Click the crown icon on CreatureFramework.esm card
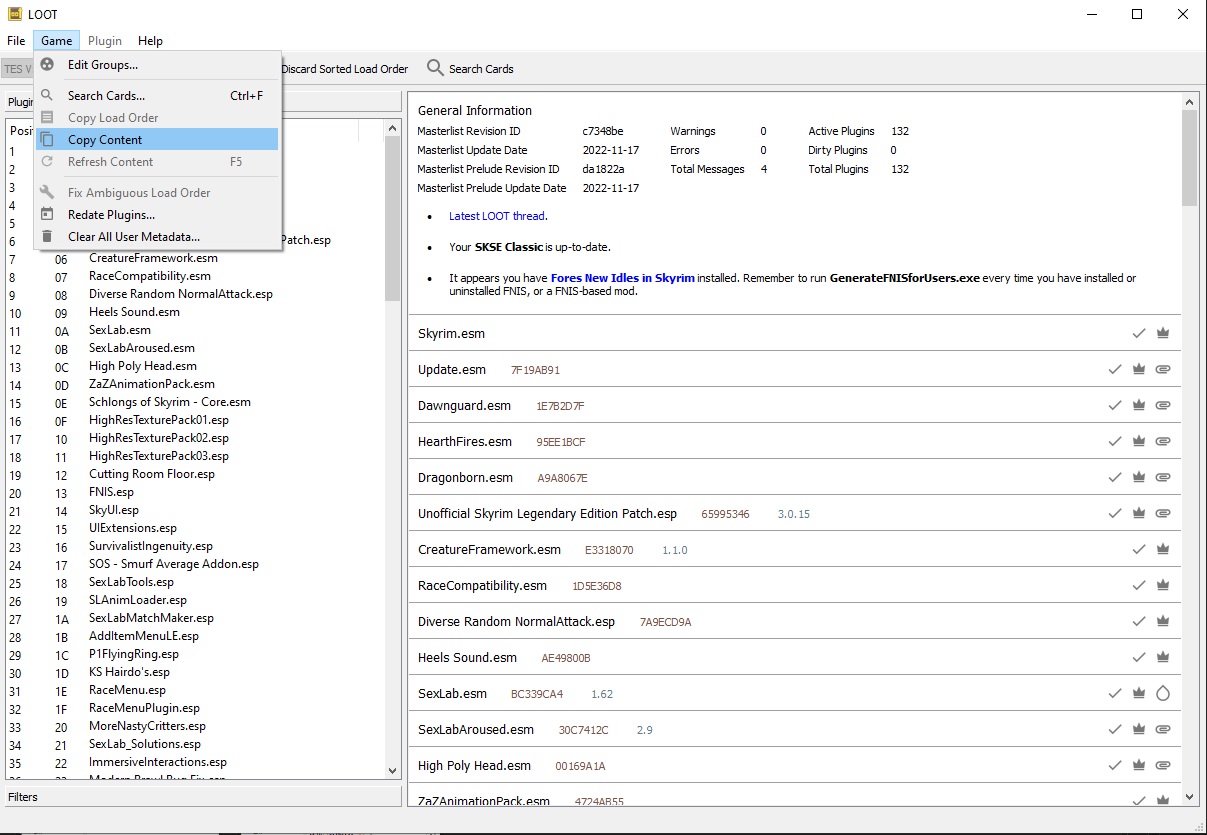 1162,549
